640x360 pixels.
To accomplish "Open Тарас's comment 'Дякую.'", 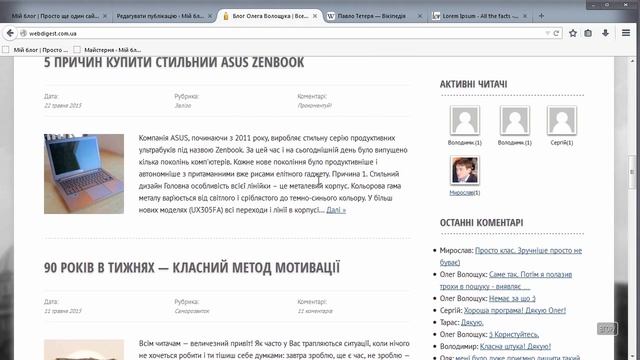I will pos(472,322).
